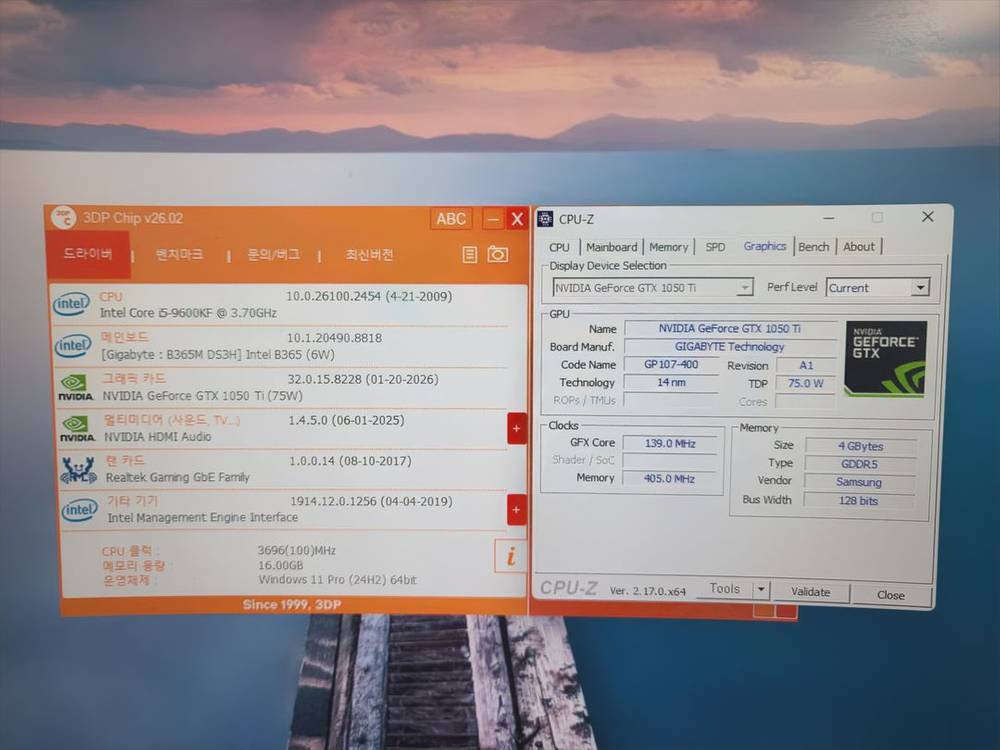Click the GPU Name field in CPU-Z
This screenshot has height=750, width=1000.
coord(730,328)
